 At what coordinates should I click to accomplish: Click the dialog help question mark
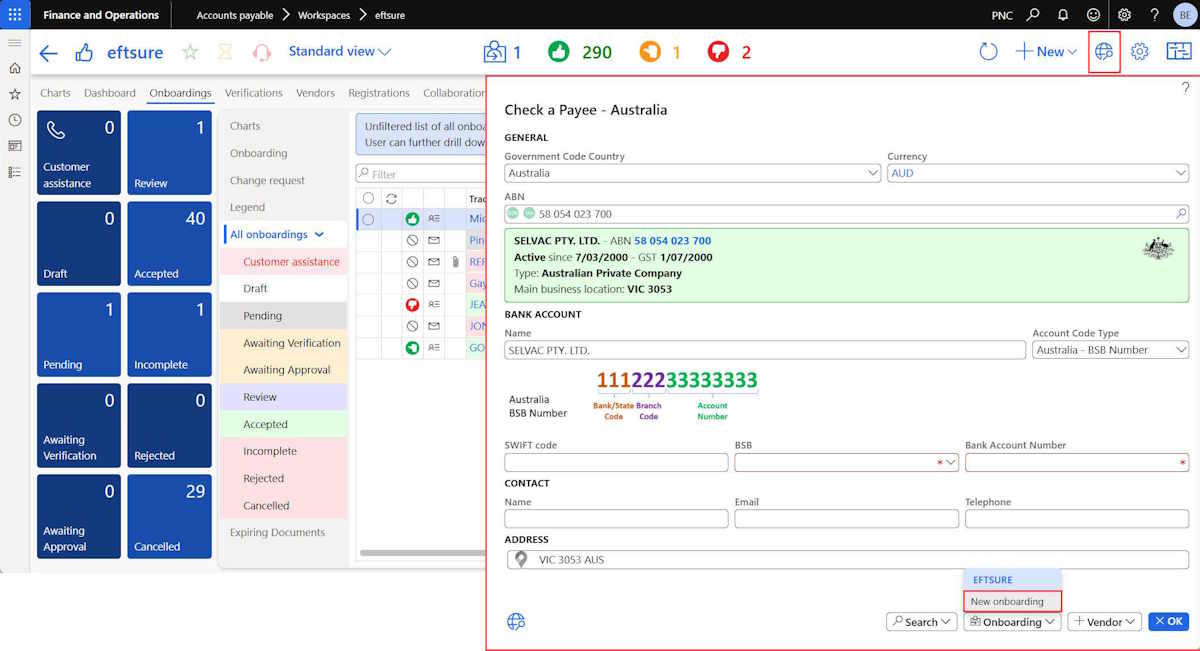[x=1186, y=89]
